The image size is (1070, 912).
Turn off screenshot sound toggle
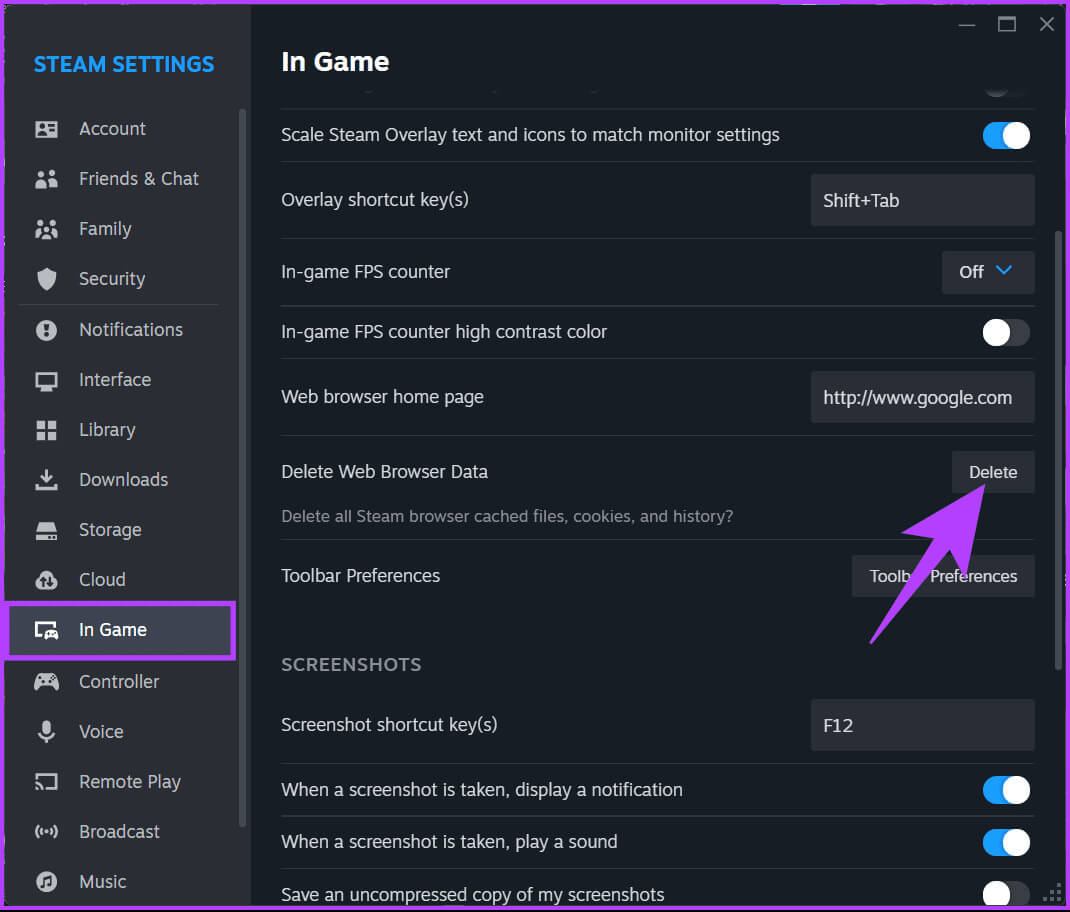coord(1006,842)
